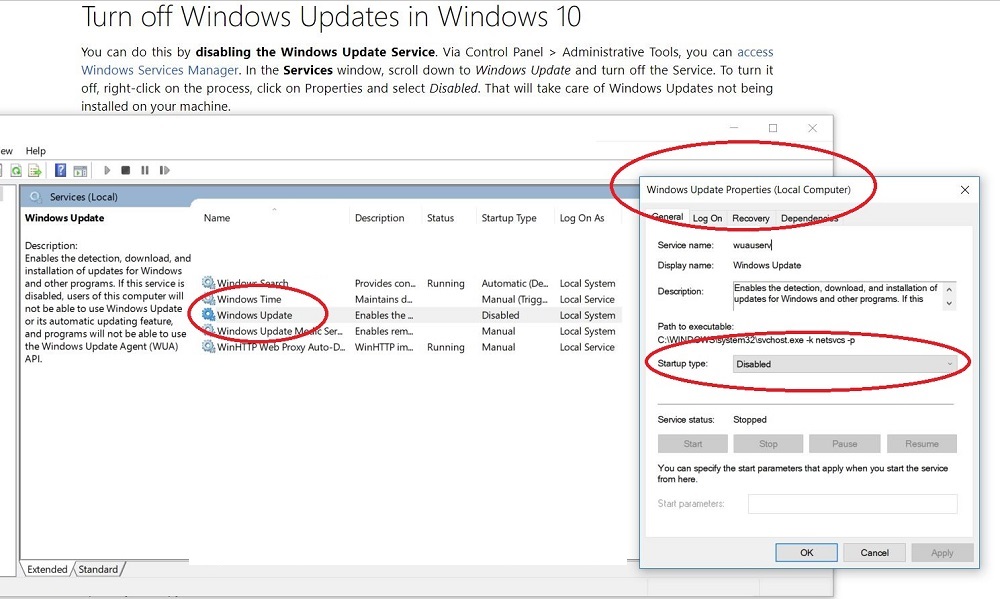This screenshot has height=599, width=1000.
Task: Click OK in the Properties dialog
Action: [807, 552]
